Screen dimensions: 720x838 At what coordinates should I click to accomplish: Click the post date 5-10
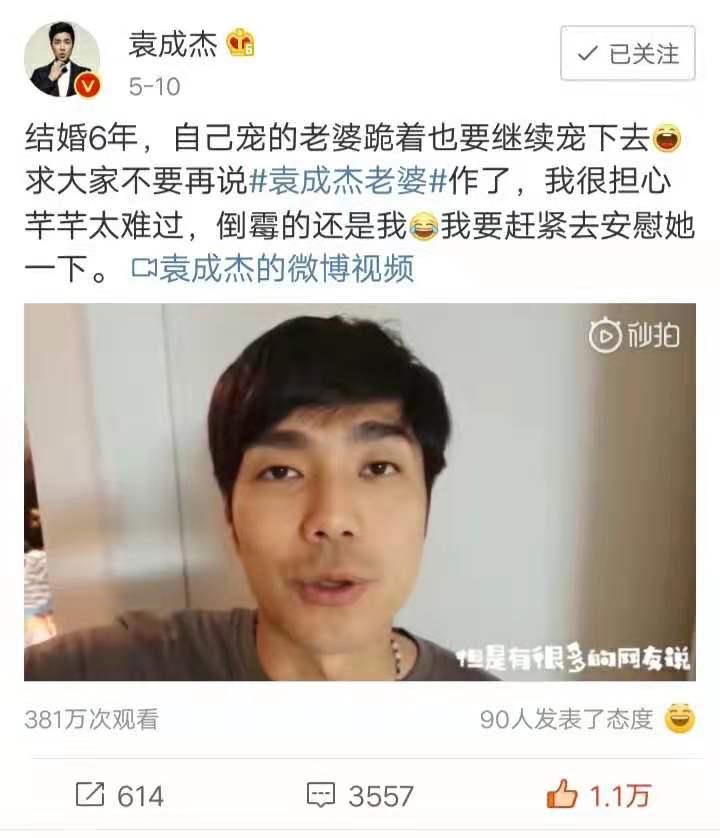tap(154, 87)
